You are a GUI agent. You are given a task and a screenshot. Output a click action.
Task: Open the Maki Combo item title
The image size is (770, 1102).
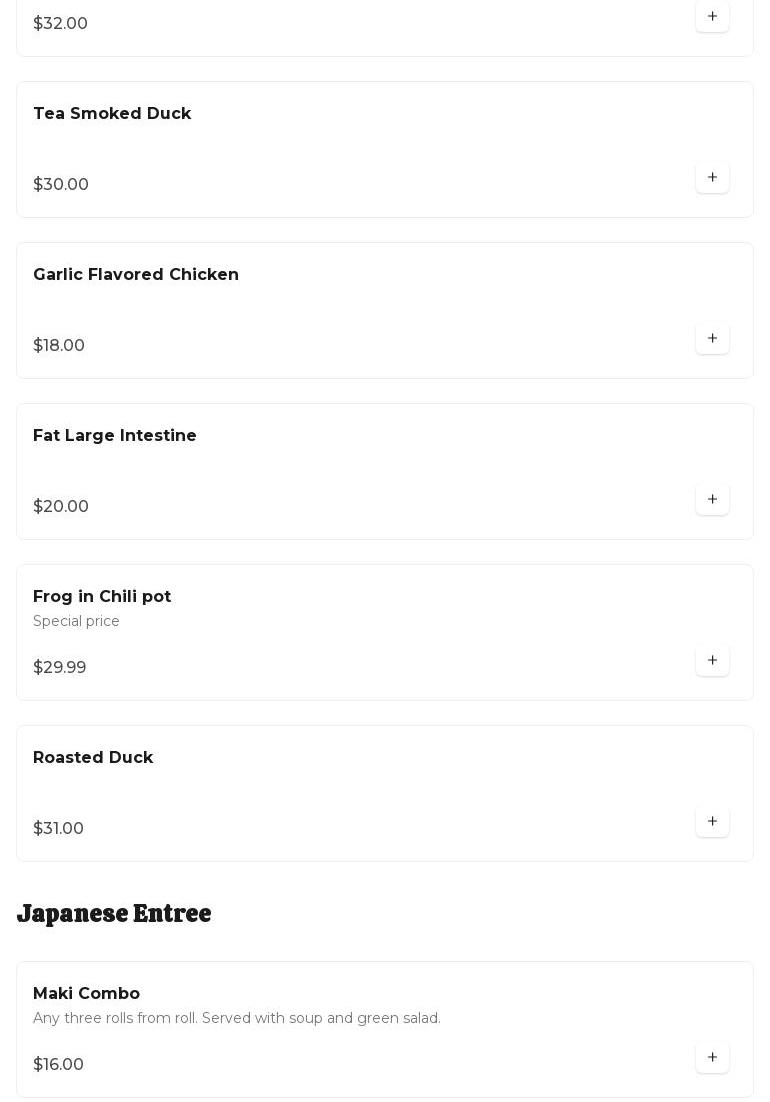86,994
